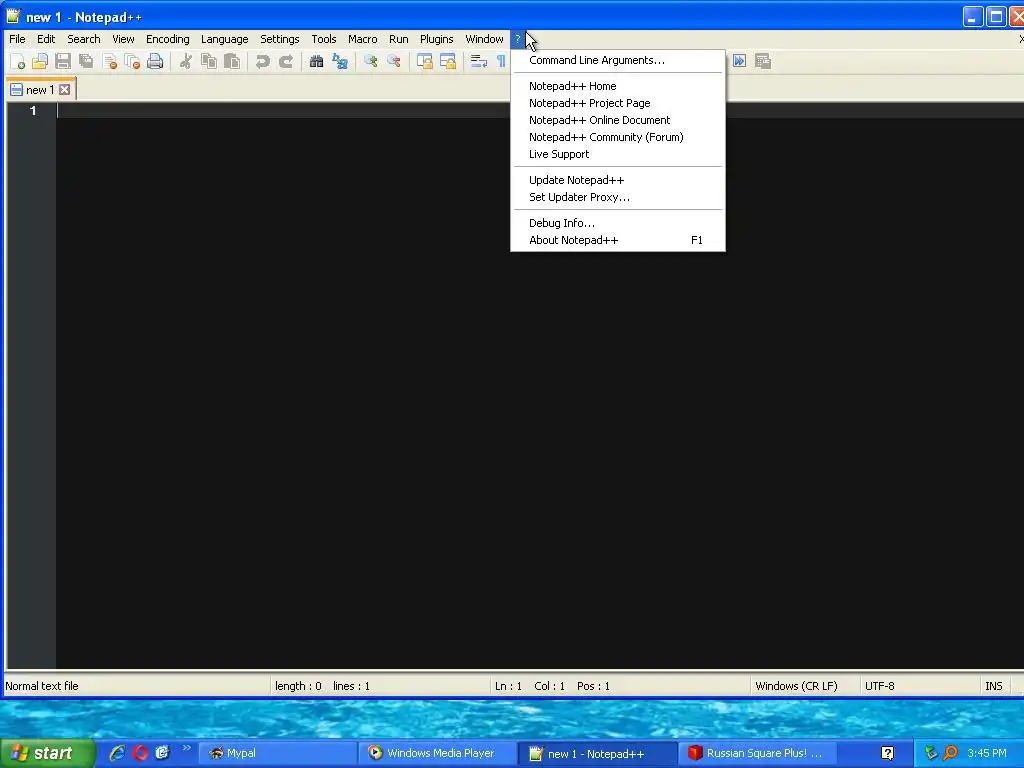Open the Edit menu
1024x768 pixels.
(46, 39)
